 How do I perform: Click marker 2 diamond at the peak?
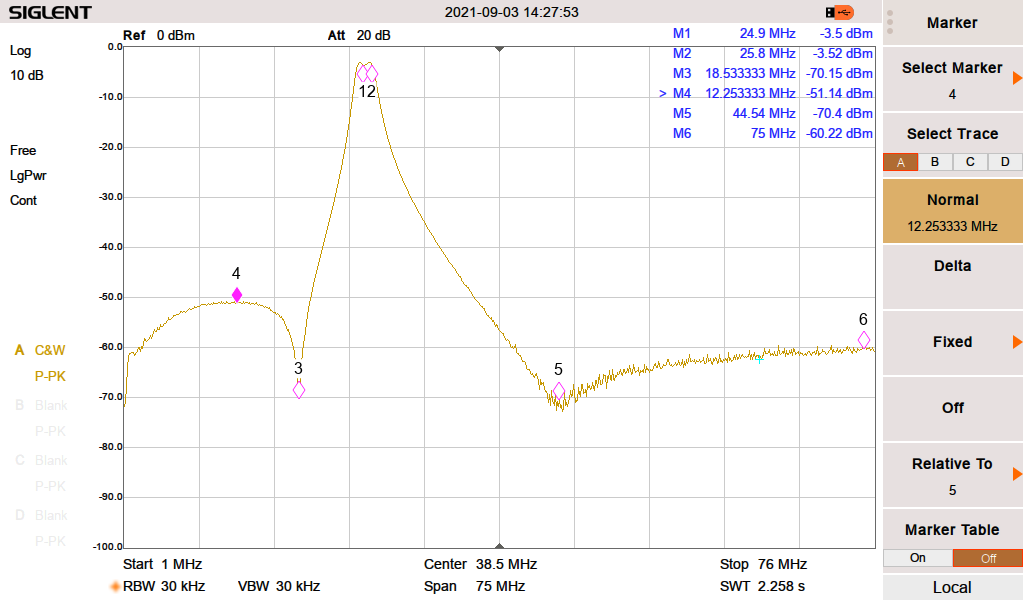[372, 74]
